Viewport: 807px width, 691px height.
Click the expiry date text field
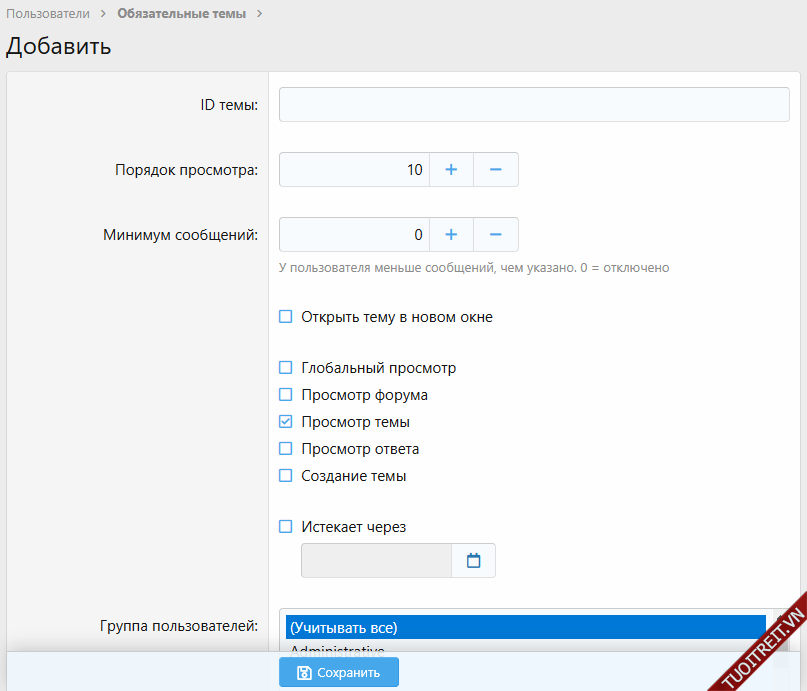[377, 561]
